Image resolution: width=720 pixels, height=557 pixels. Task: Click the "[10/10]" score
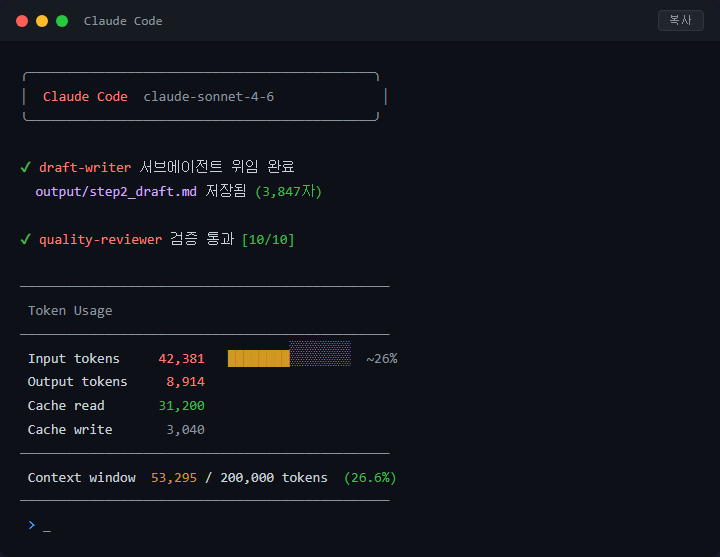coord(268,239)
